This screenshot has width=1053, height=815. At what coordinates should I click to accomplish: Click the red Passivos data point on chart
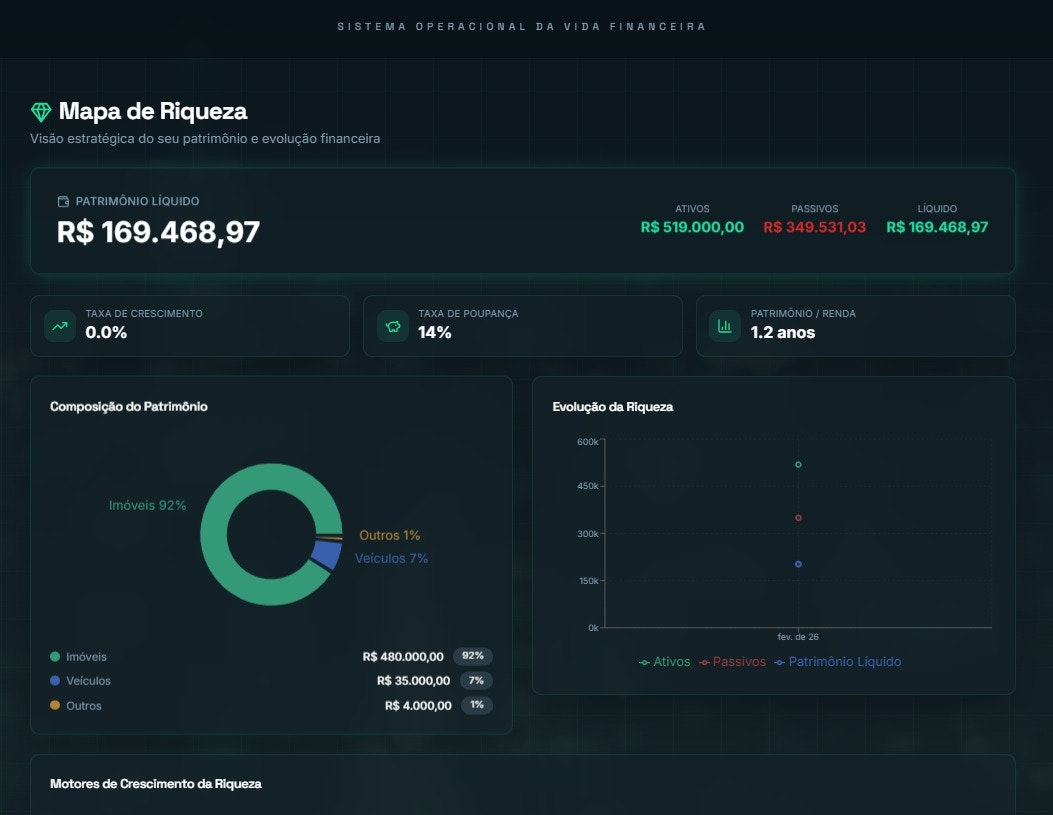pos(798,518)
